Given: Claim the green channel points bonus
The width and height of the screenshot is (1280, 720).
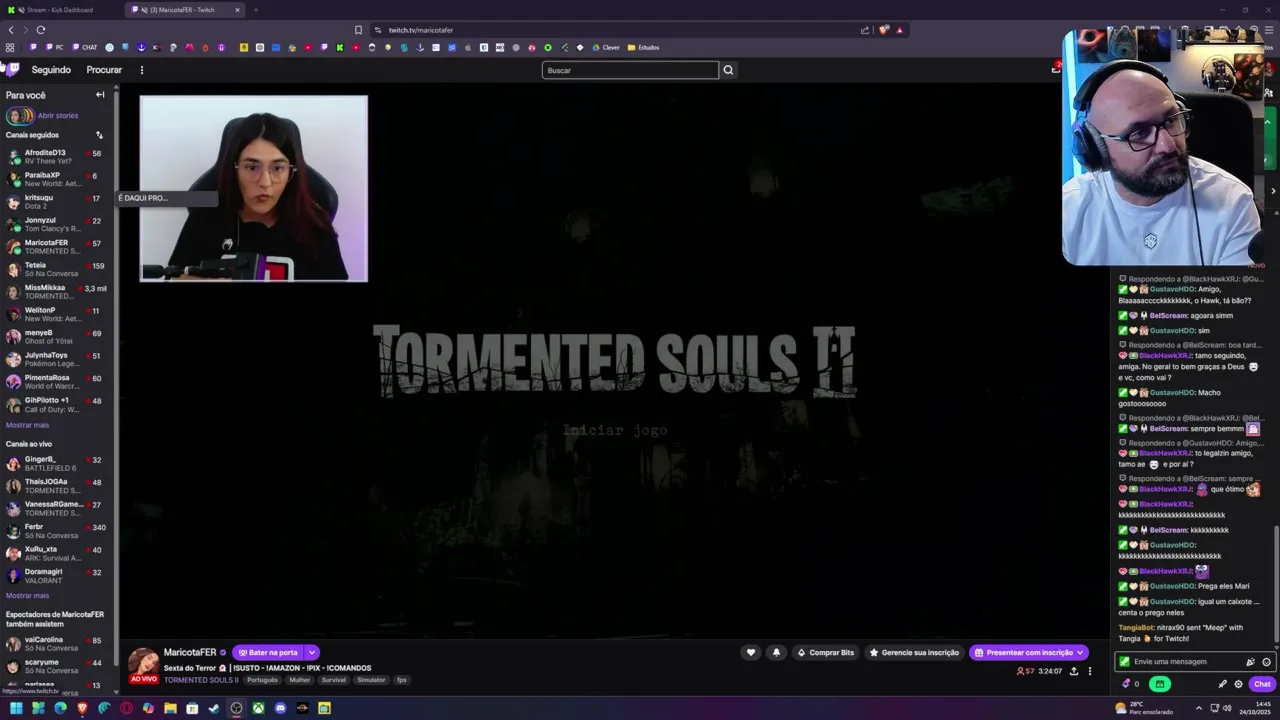Looking at the screenshot, I should point(1160,684).
